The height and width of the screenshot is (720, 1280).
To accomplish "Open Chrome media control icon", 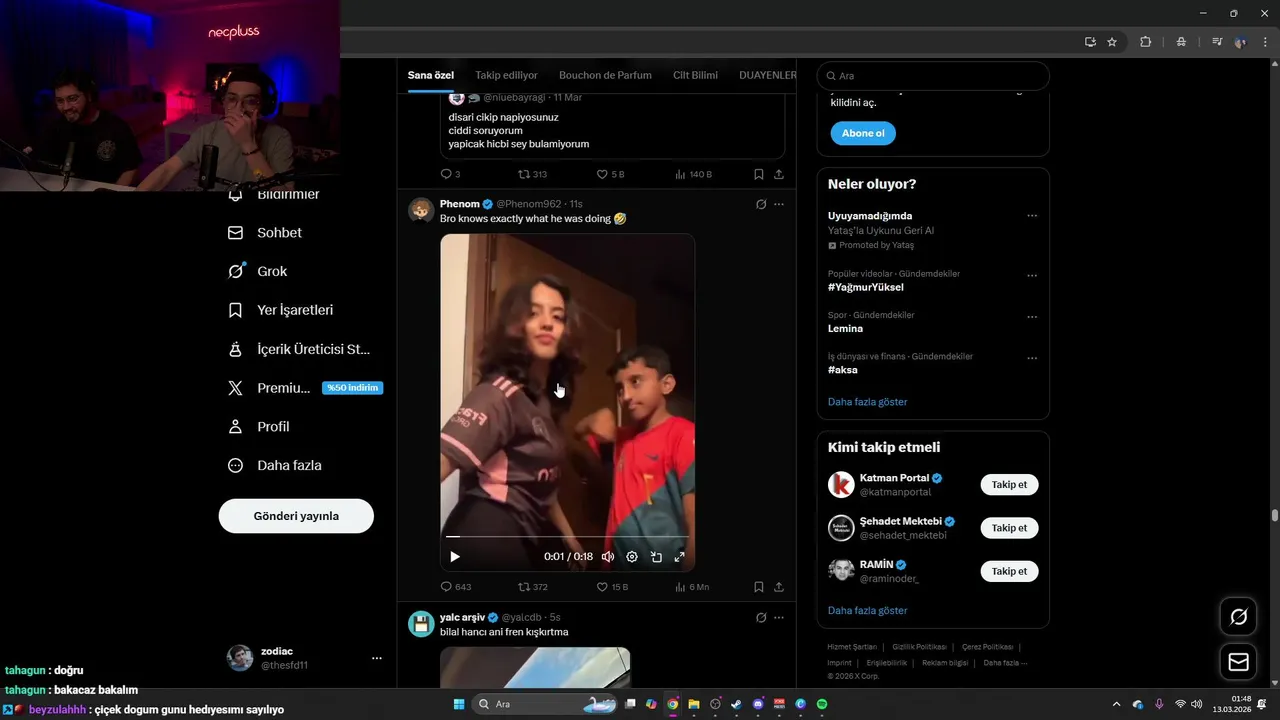I will point(1216,42).
